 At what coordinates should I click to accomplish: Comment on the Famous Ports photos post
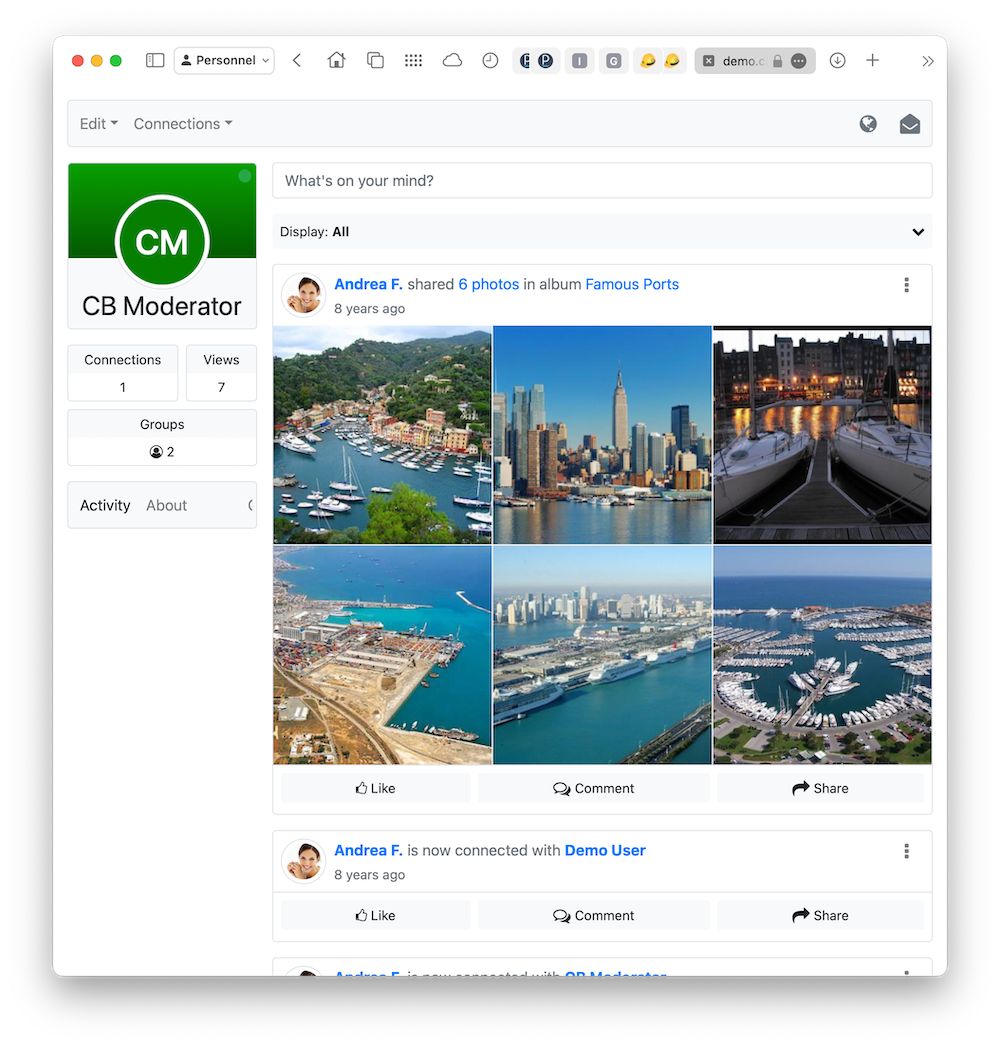point(594,788)
